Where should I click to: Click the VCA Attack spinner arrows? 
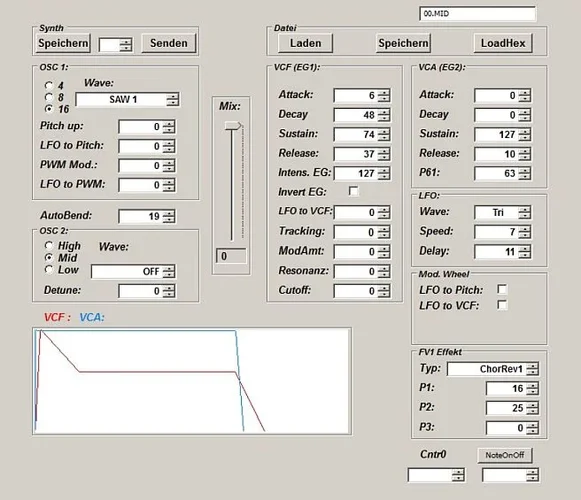pyautogui.click(x=525, y=95)
